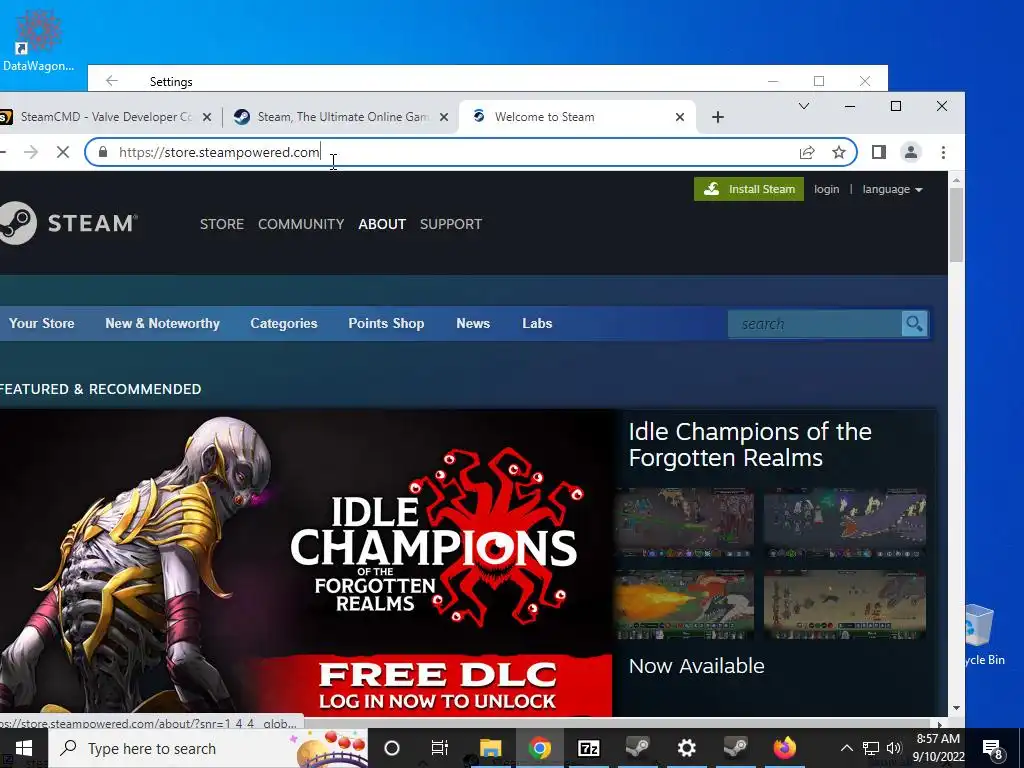Open bottom-left fire Idle Champions screenshot
This screenshot has width=1024, height=768.
click(684, 605)
